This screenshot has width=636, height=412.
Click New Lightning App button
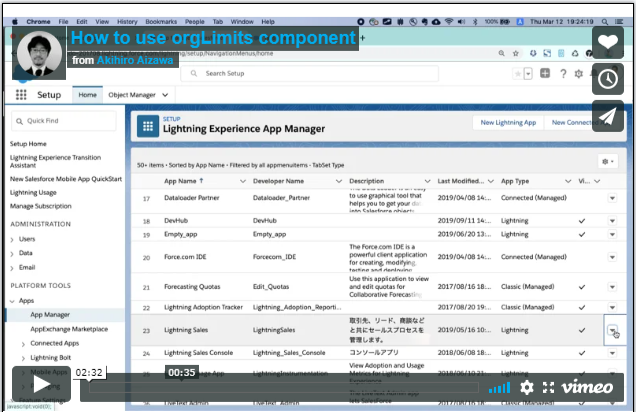pos(508,122)
